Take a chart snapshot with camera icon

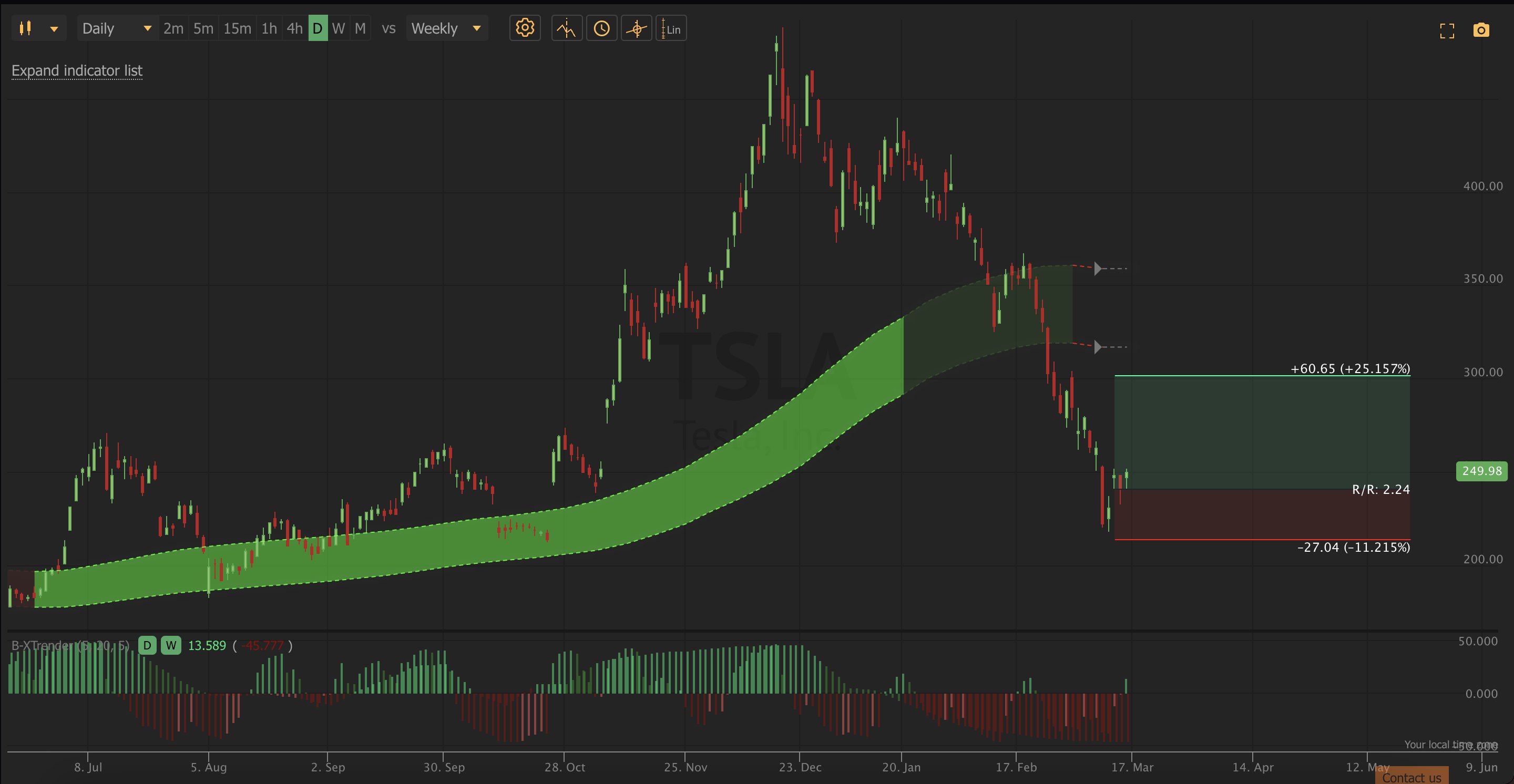pyautogui.click(x=1481, y=30)
